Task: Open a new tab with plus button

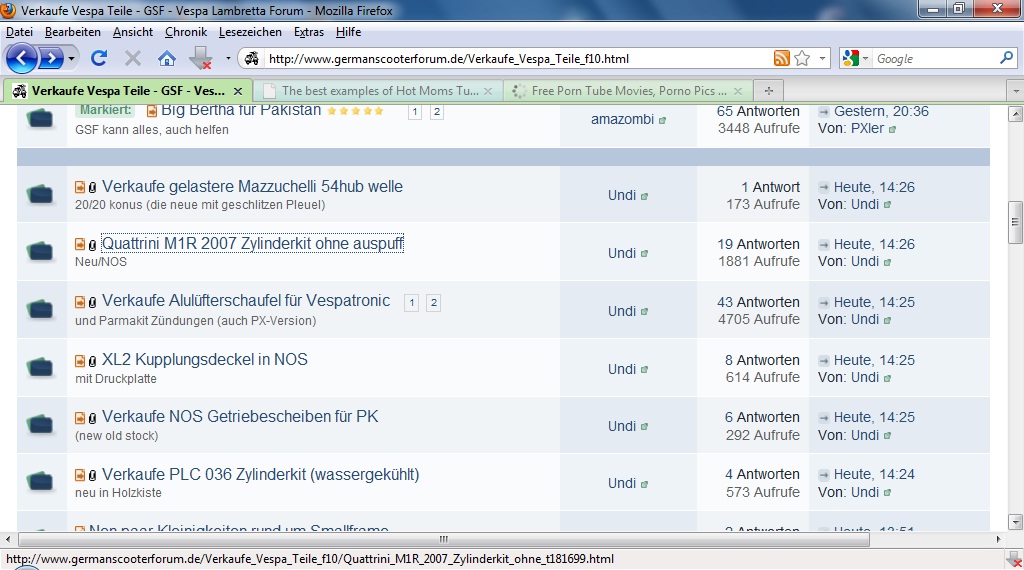Action: click(x=769, y=91)
